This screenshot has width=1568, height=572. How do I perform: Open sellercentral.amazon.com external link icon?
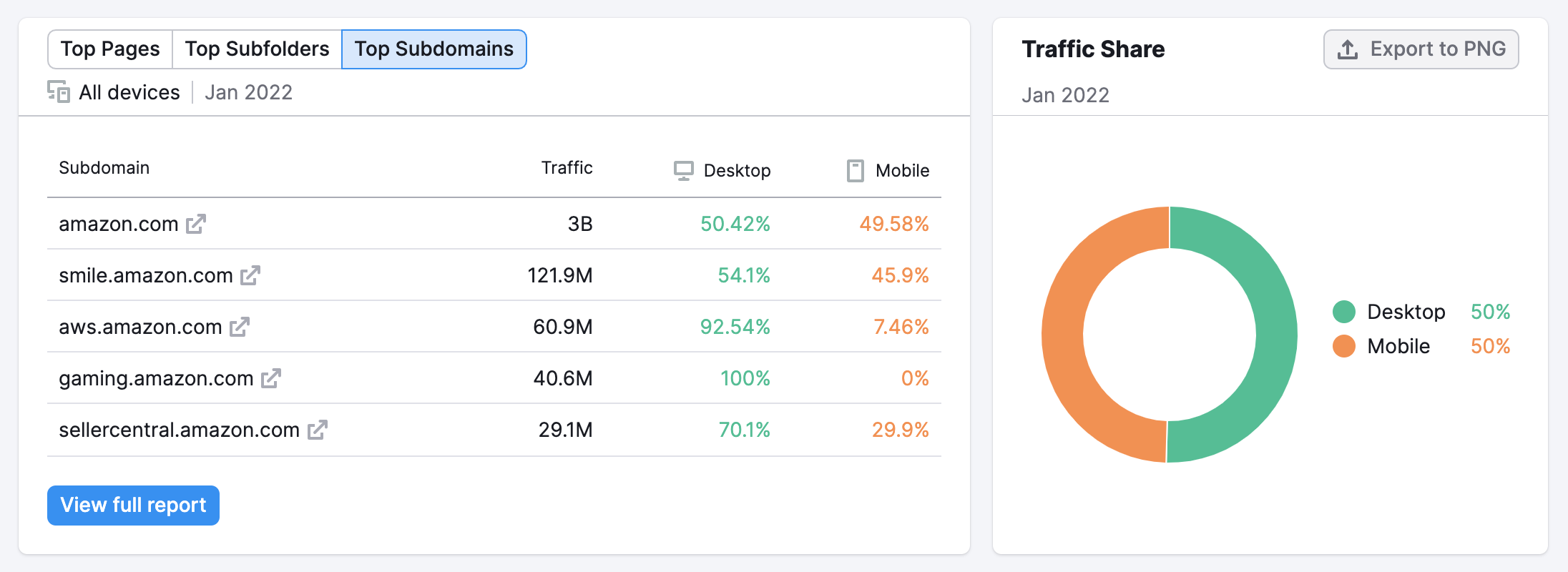(318, 430)
